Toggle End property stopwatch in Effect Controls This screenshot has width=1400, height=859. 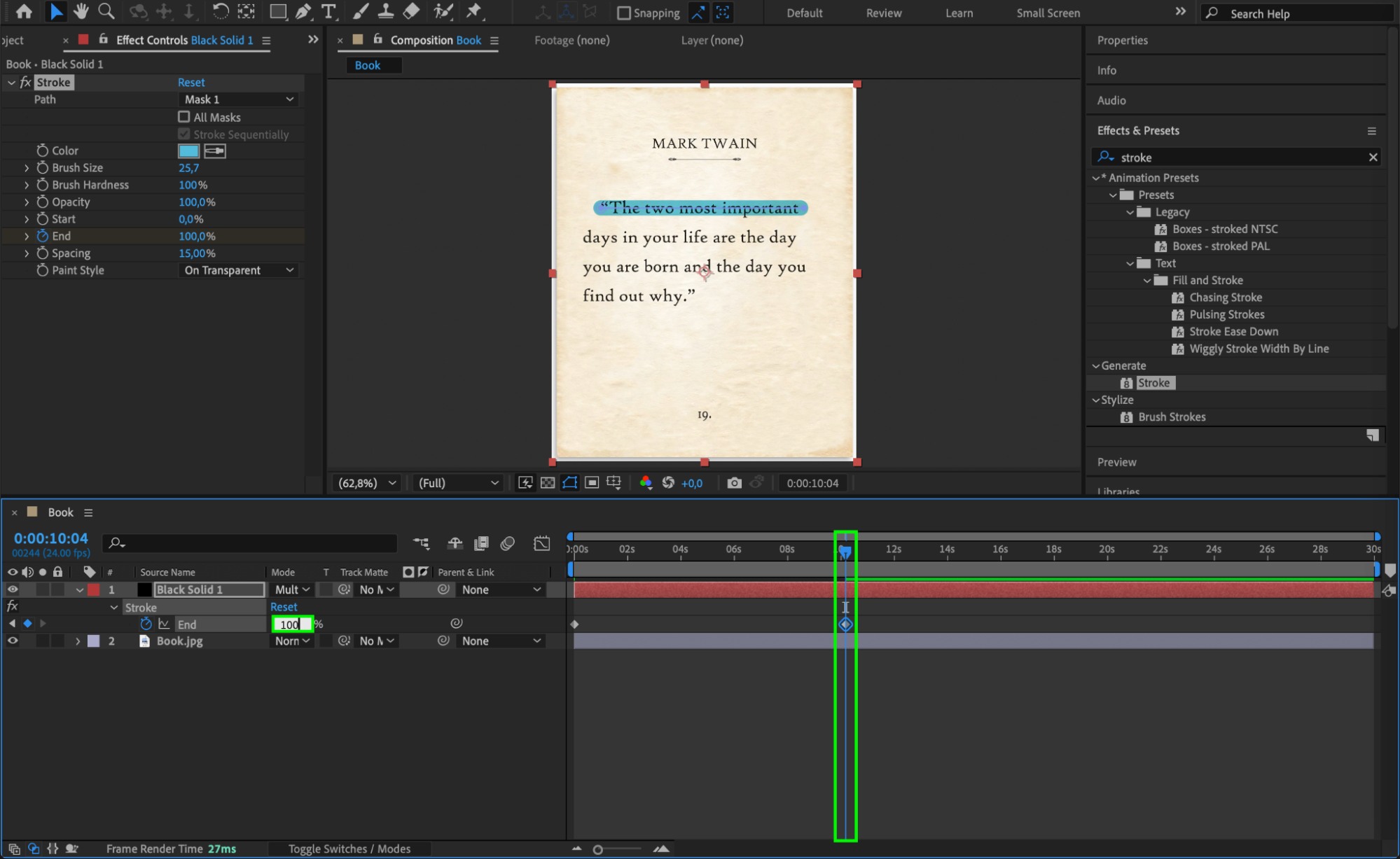coord(43,237)
